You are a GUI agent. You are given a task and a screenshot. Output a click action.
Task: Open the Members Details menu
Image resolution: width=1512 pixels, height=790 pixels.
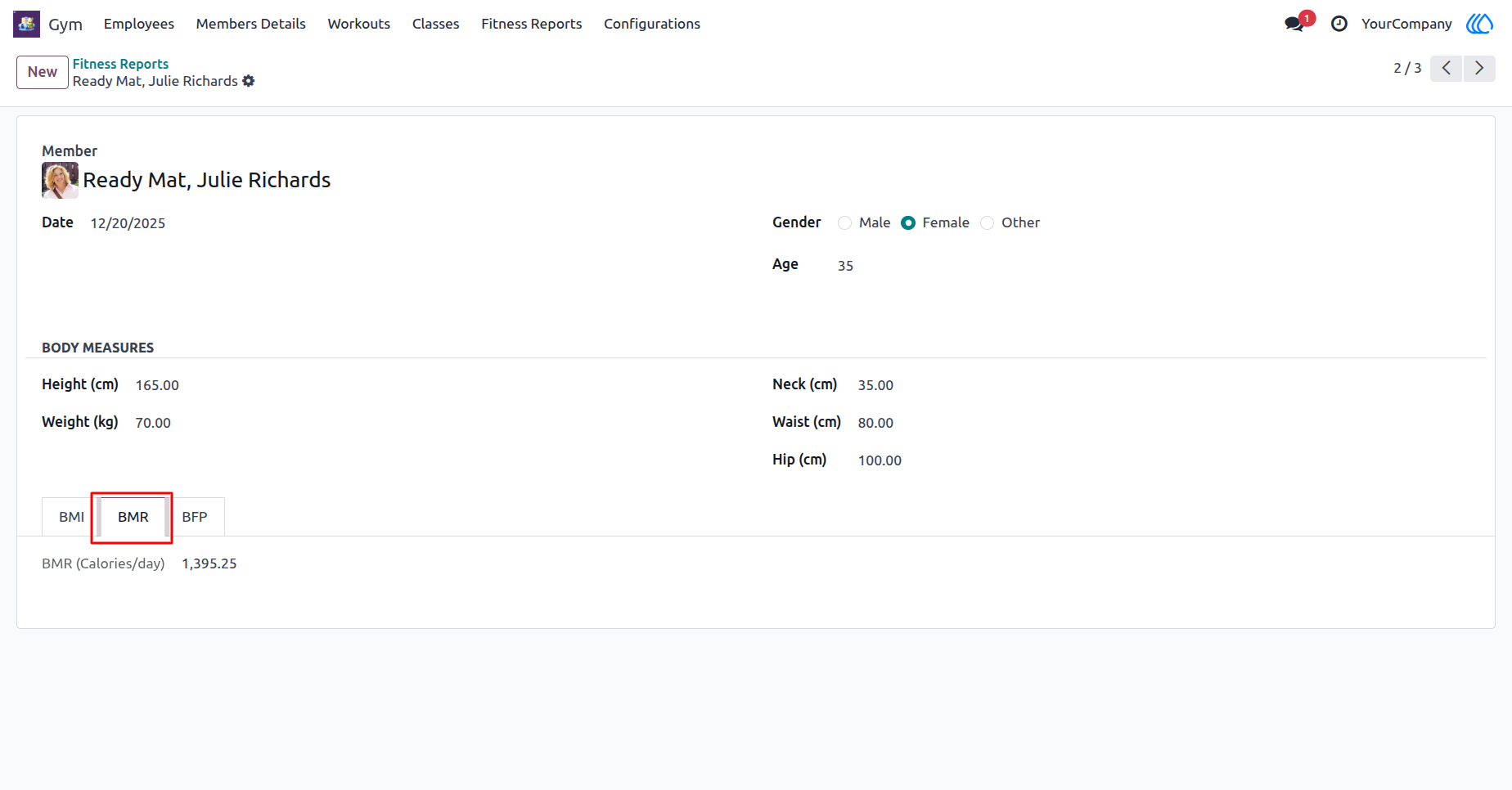point(251,24)
